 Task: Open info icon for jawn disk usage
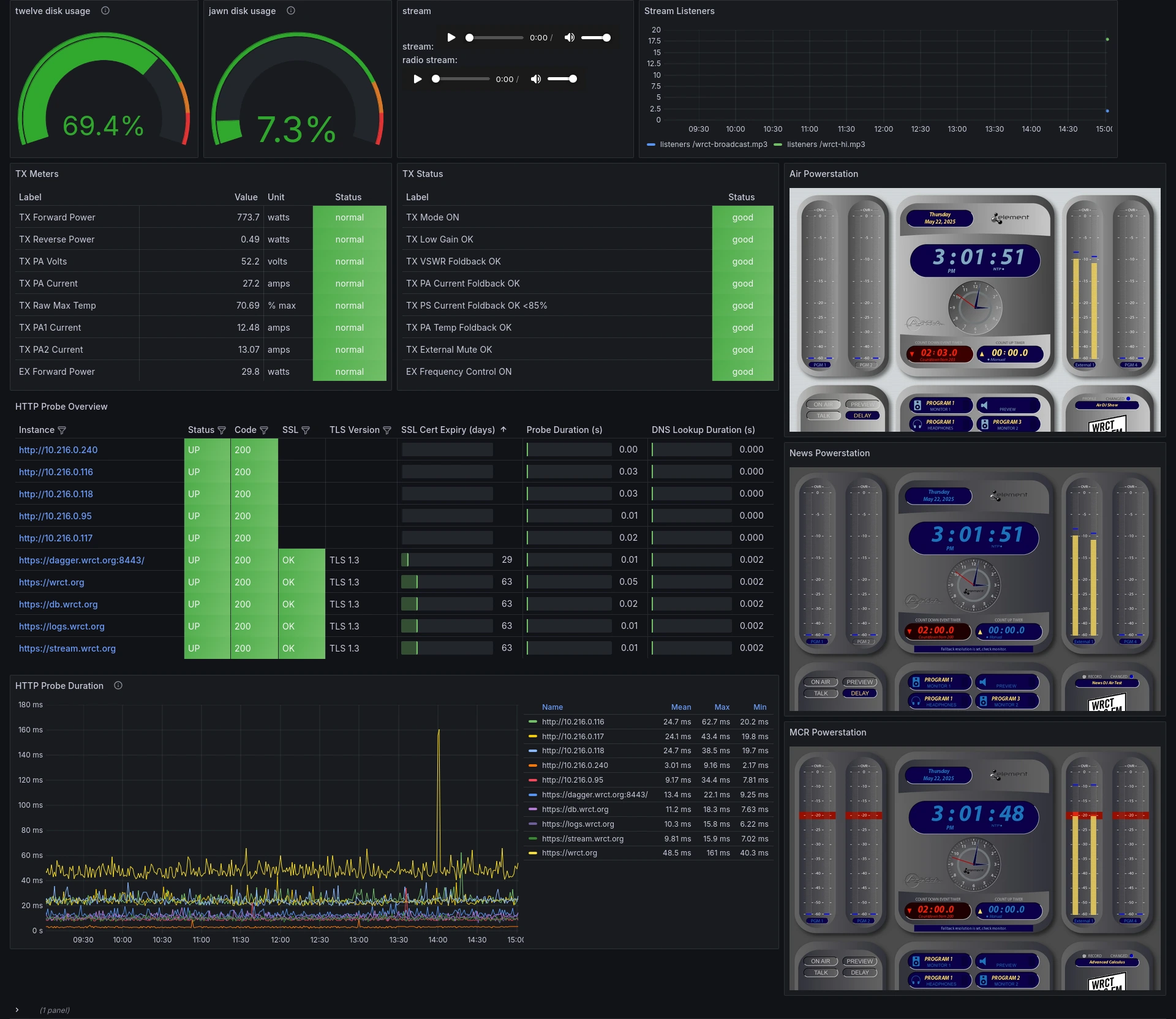291,10
